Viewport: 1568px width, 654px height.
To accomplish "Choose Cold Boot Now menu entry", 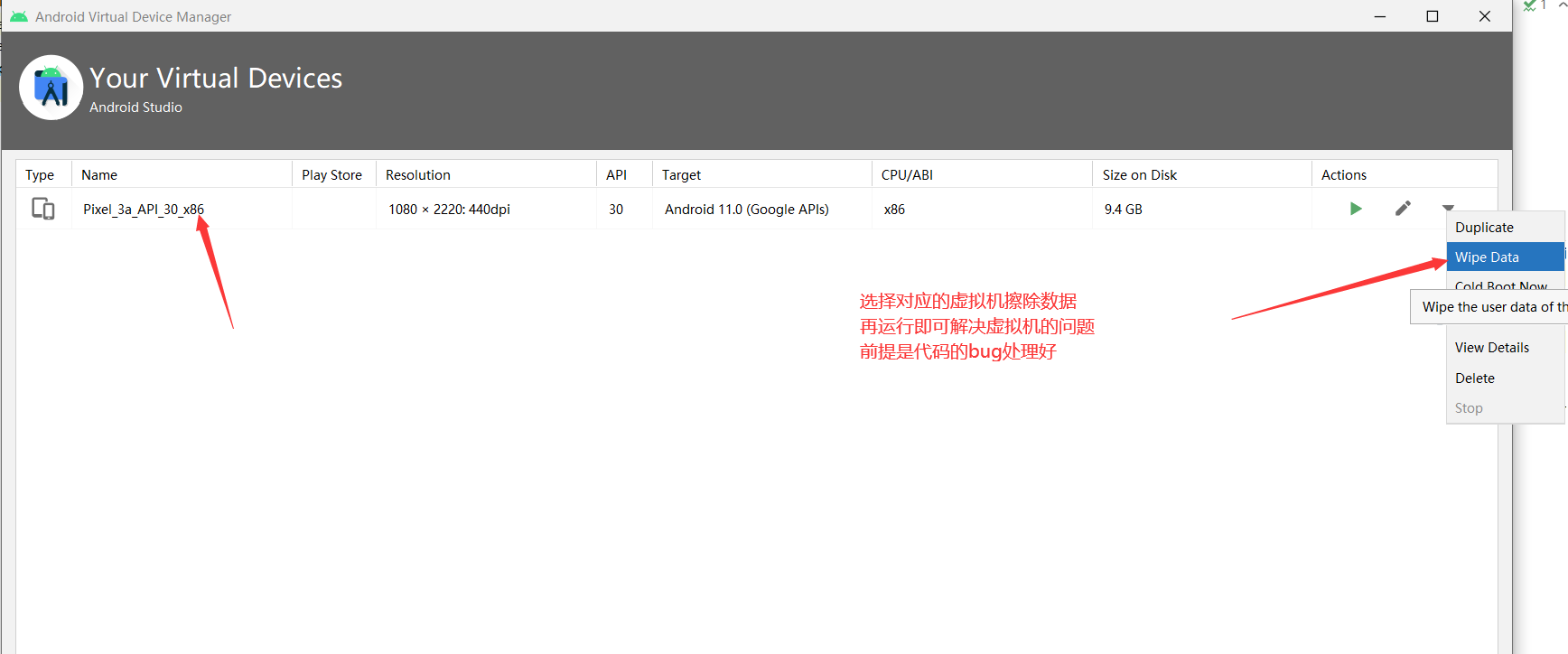I will [1501, 285].
